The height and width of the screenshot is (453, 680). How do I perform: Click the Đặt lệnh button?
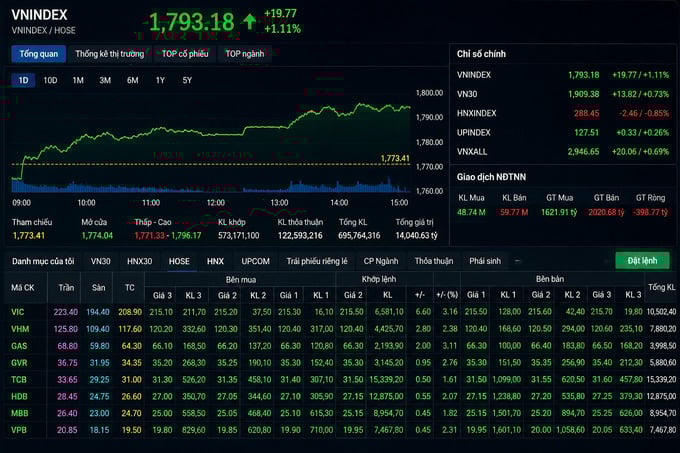pyautogui.click(x=642, y=261)
